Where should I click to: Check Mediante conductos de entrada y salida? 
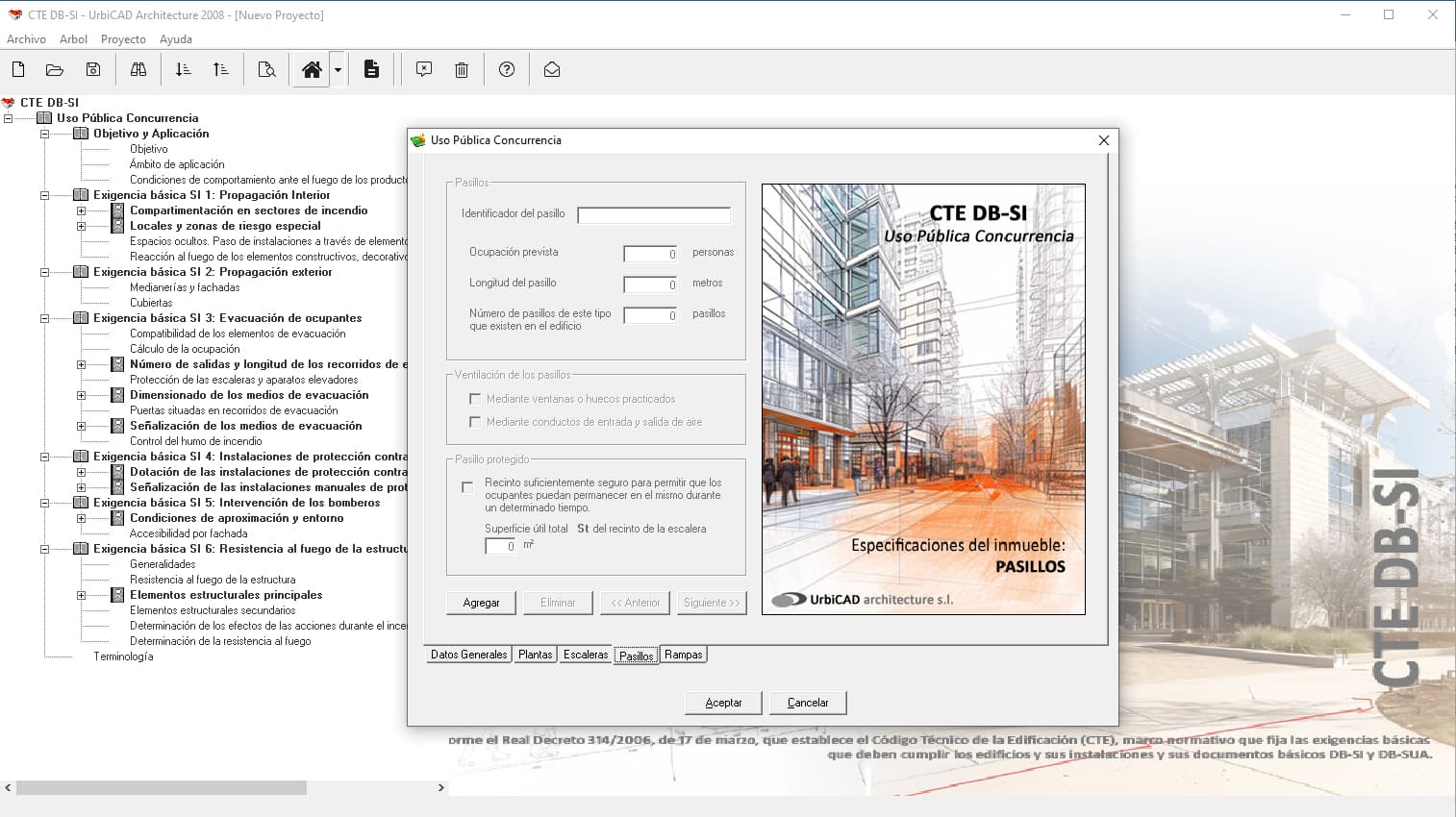475,422
